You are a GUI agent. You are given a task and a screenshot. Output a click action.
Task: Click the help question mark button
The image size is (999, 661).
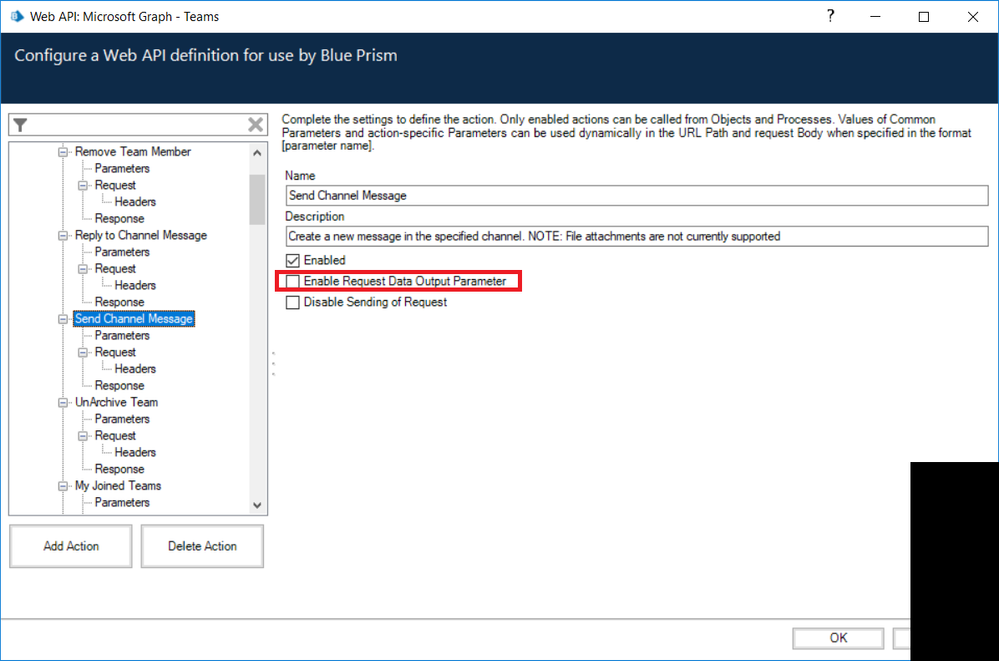click(x=830, y=16)
